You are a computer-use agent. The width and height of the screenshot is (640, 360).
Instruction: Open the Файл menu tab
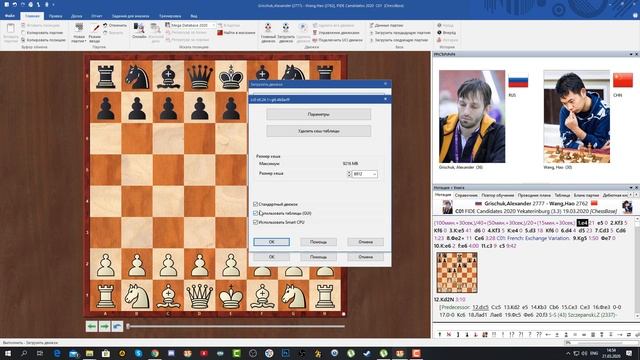(9, 16)
